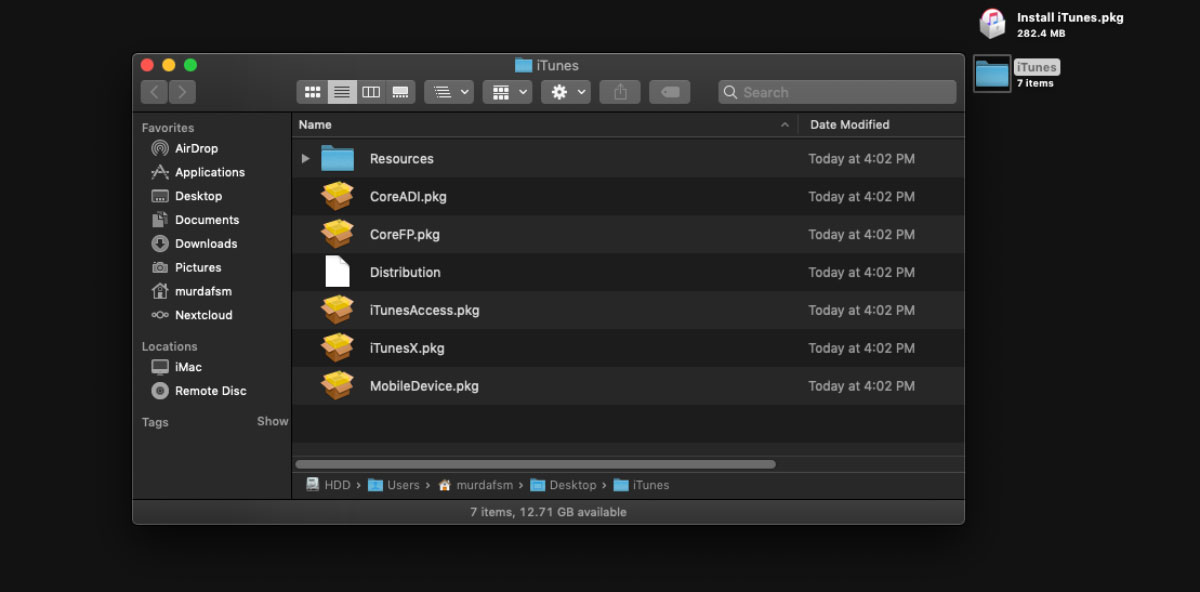Viewport: 1200px width, 592px height.
Task: Open the item grouping dropdown
Action: click(x=448, y=91)
